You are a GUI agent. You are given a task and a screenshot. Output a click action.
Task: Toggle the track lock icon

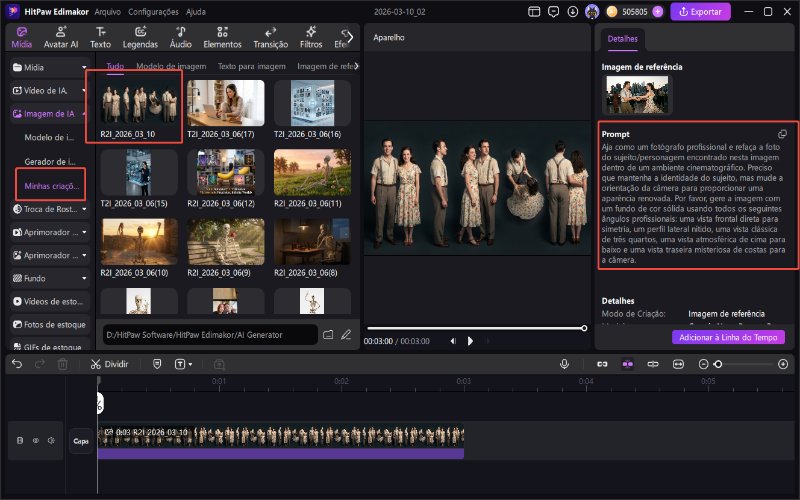[20, 440]
